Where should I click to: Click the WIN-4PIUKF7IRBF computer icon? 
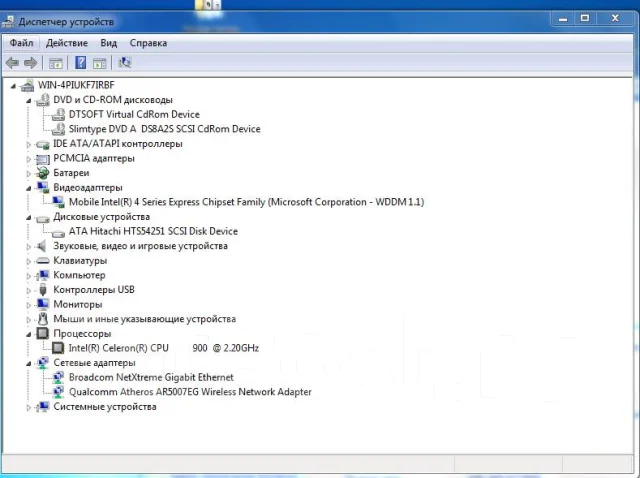(27, 85)
